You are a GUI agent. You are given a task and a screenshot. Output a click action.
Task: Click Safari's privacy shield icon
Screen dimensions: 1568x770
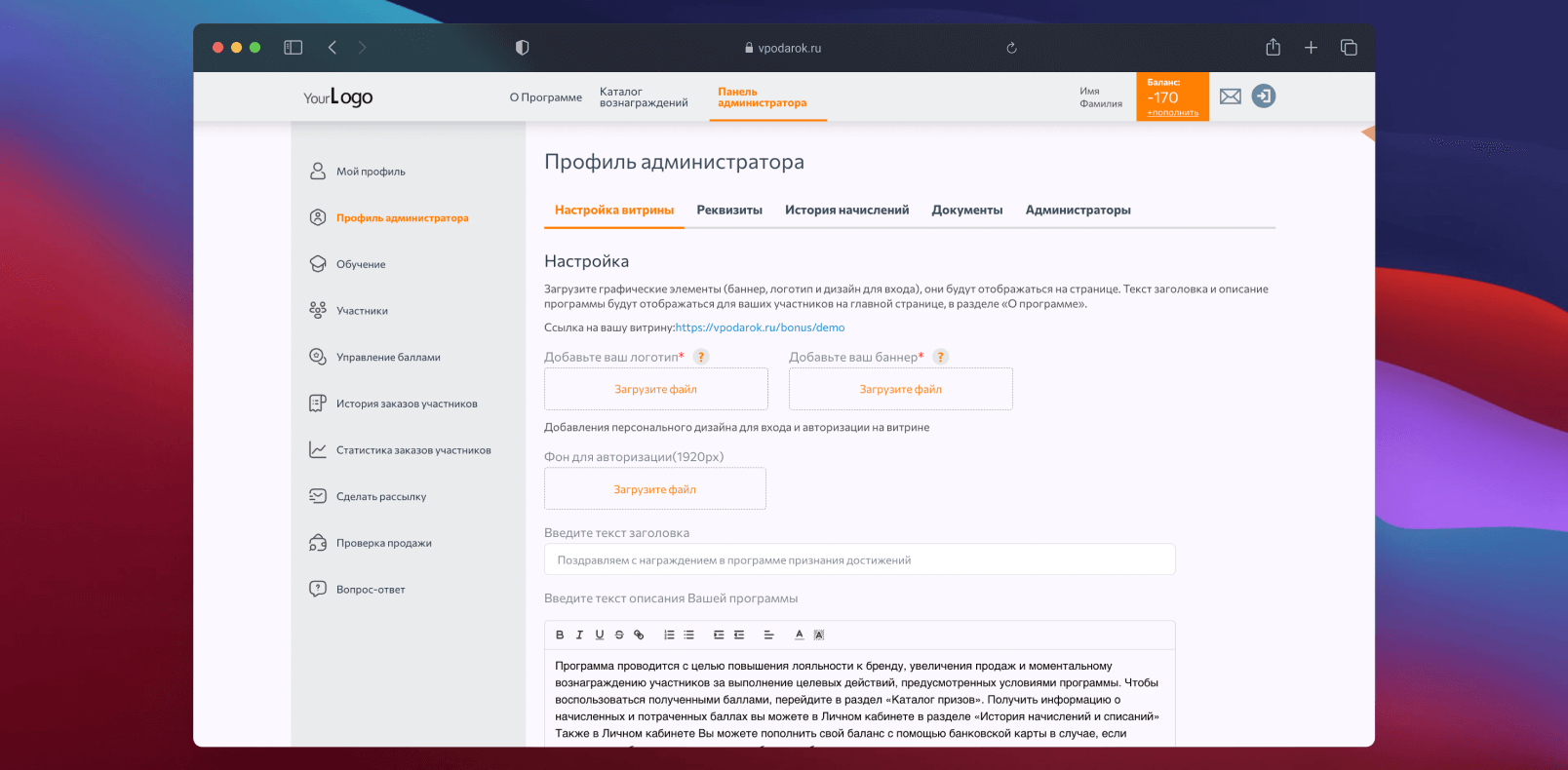tap(523, 48)
